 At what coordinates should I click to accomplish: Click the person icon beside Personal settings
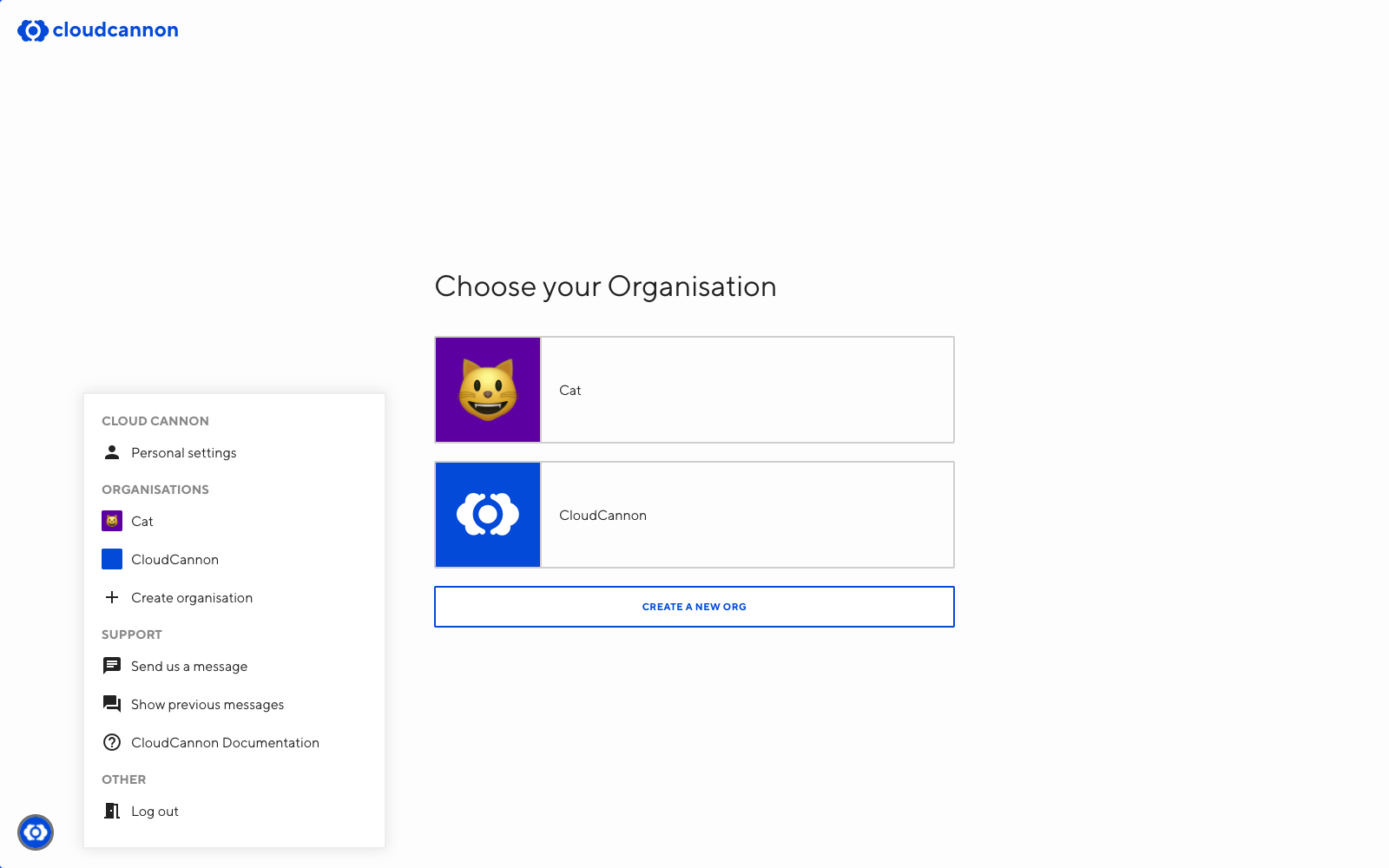pos(112,452)
